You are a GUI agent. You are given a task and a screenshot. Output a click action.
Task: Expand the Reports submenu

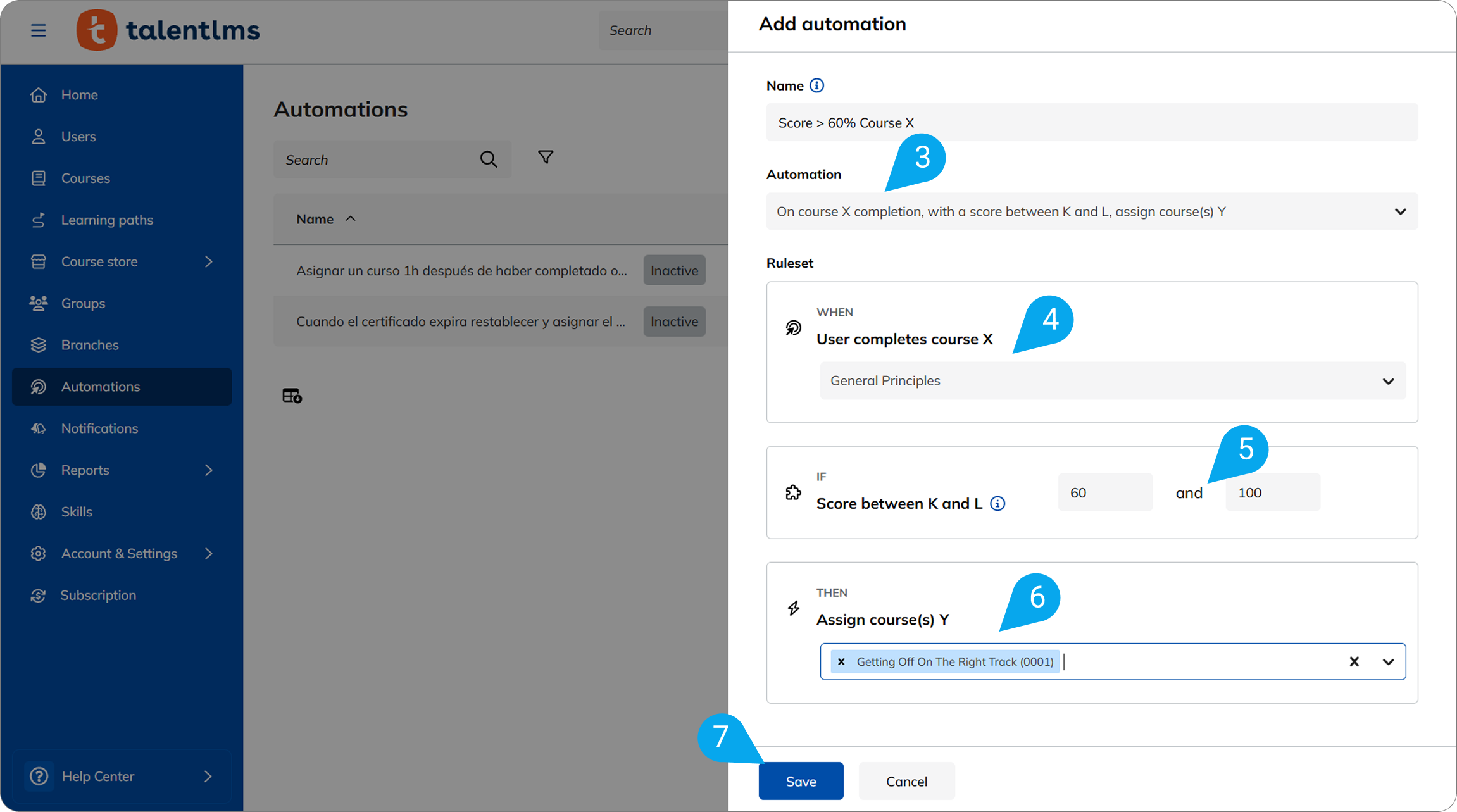208,470
